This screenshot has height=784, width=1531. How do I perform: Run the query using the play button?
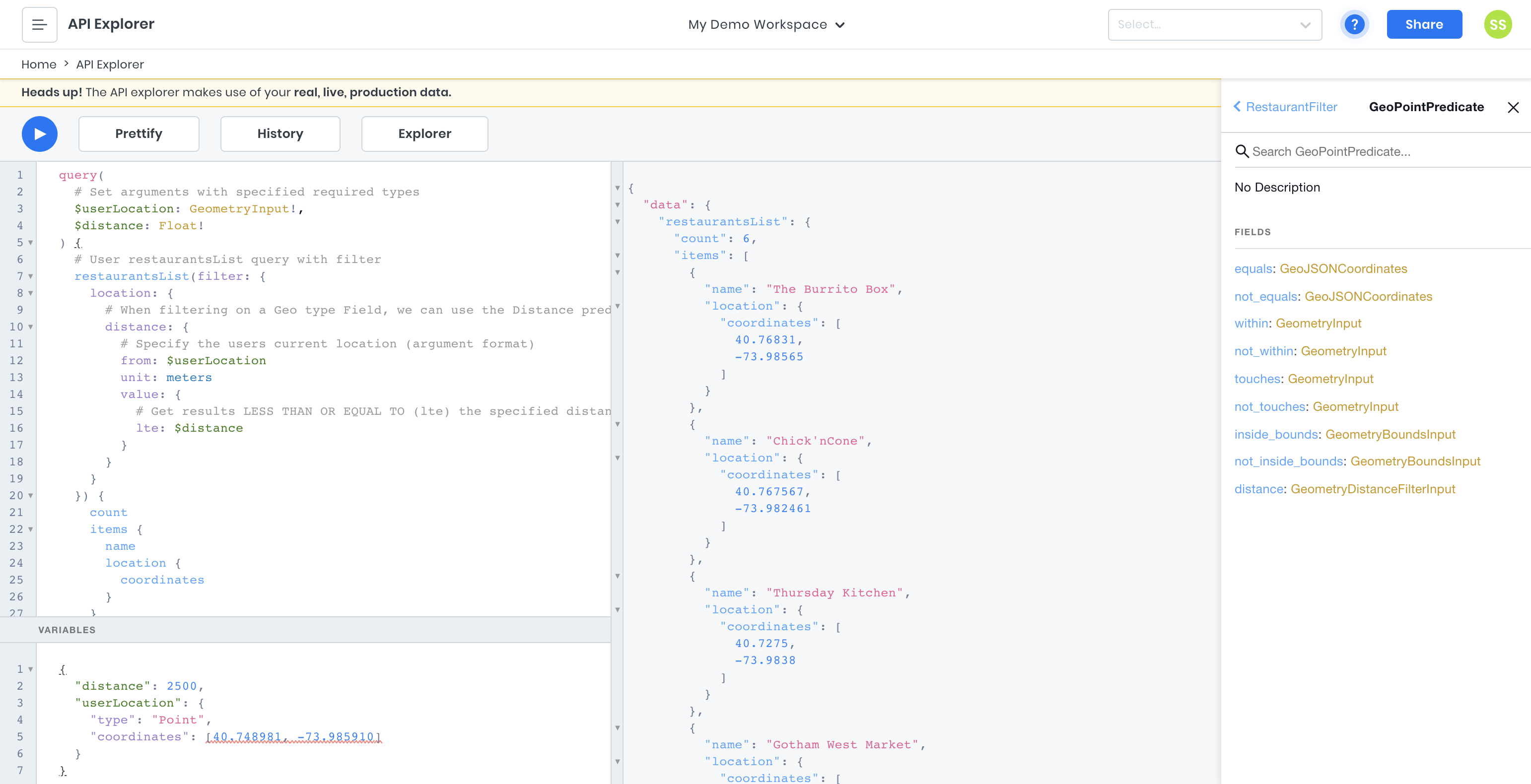(39, 133)
